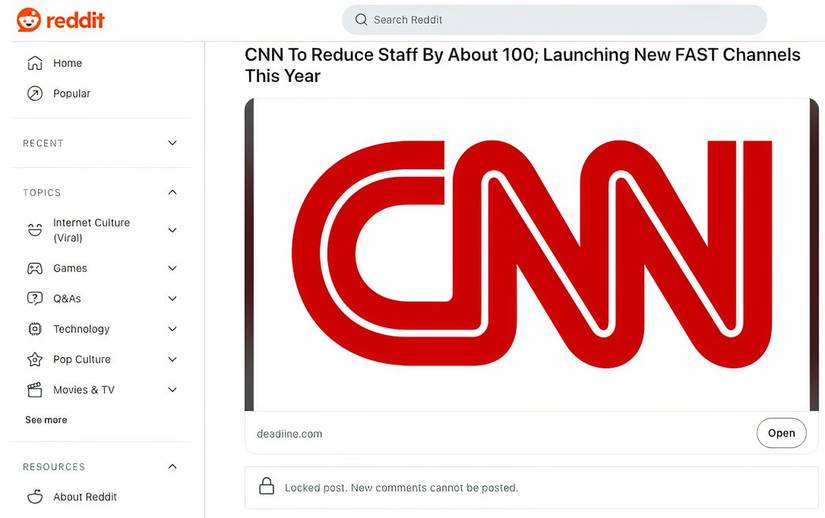Viewport: 825px width, 518px height.
Task: Click the Reddit Snoo logo icon
Action: pyautogui.click(x=28, y=20)
